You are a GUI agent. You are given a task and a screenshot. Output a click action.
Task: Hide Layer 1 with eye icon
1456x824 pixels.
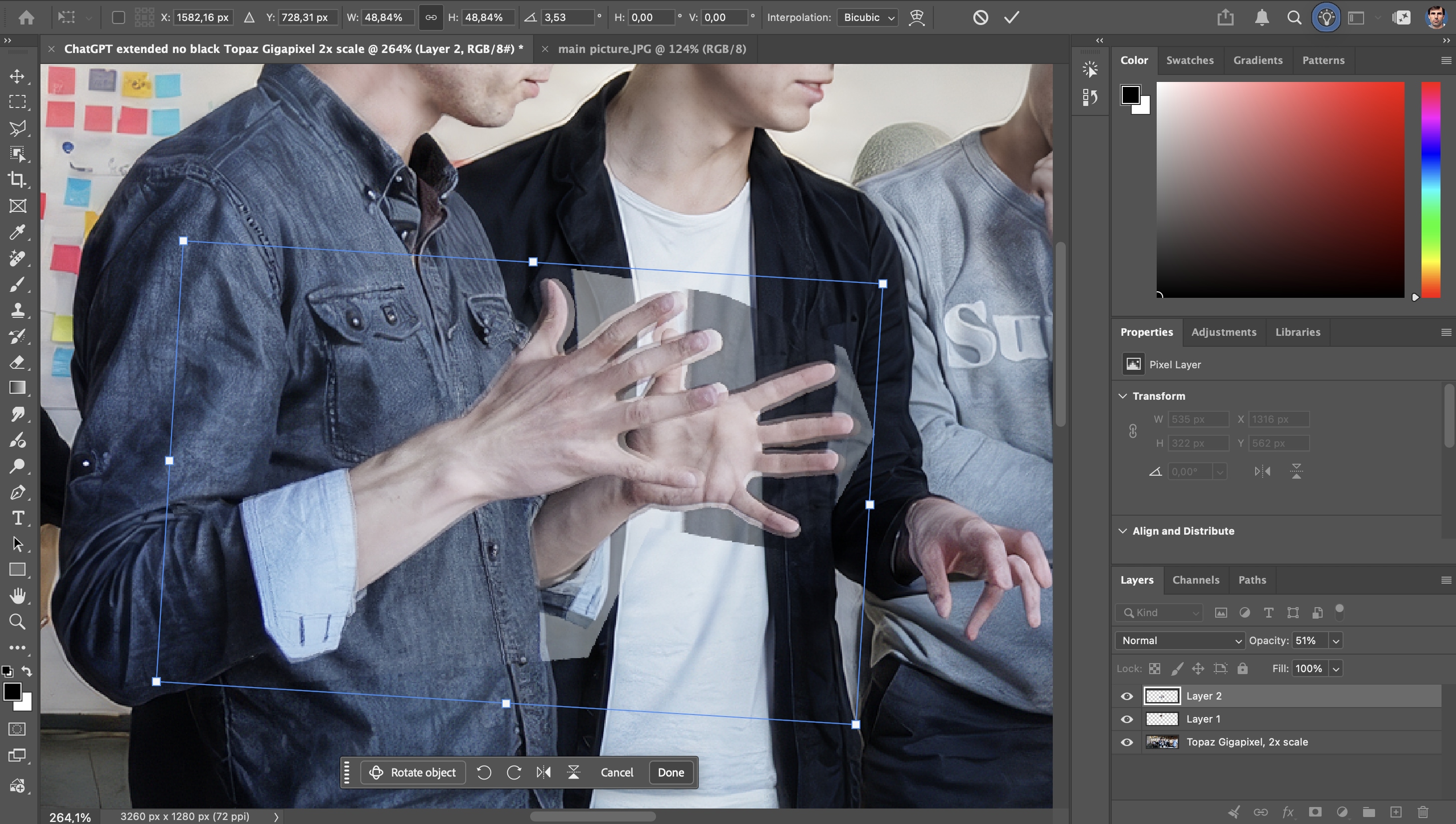coord(1127,719)
